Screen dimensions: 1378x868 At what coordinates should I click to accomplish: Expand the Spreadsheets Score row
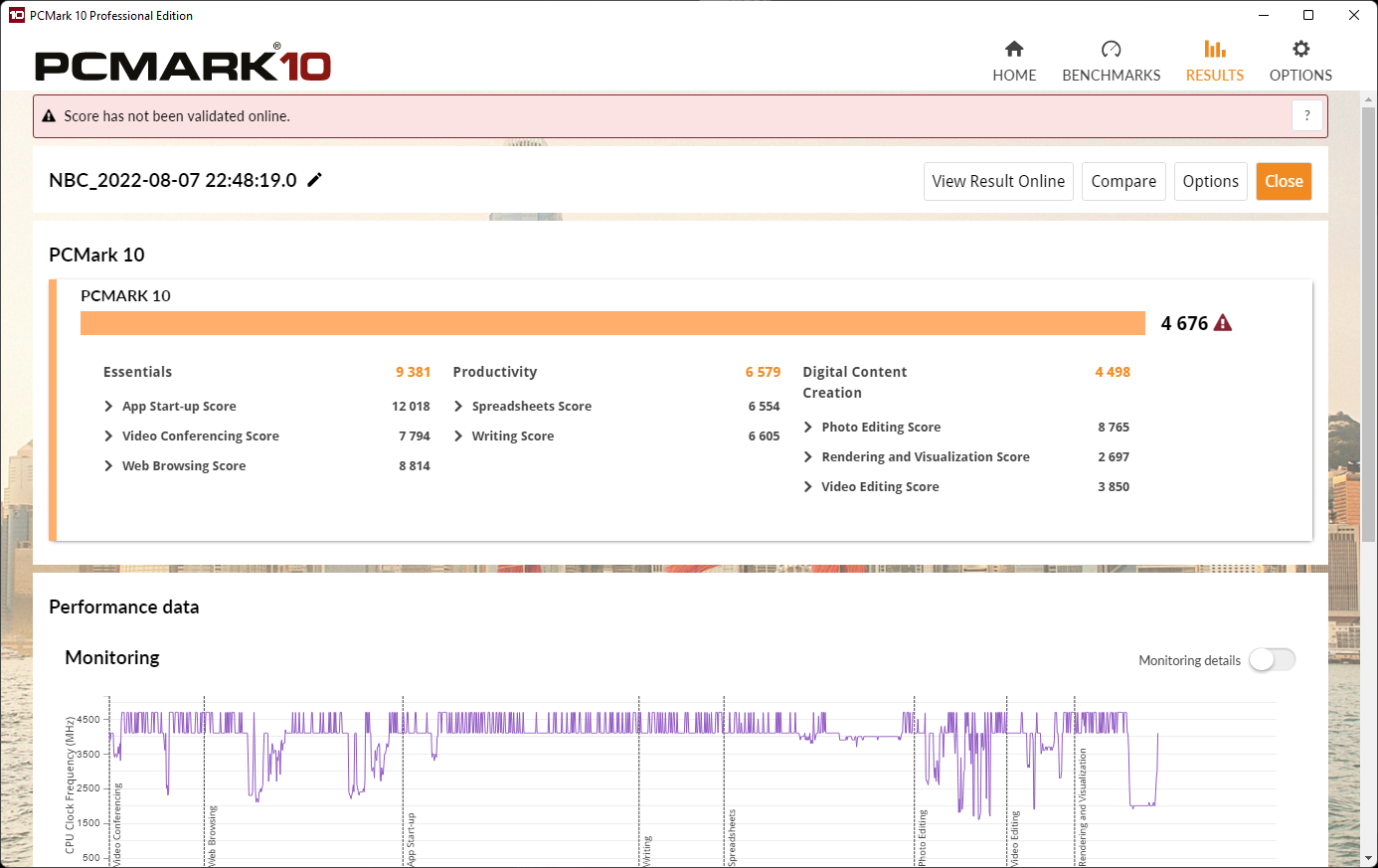(458, 407)
